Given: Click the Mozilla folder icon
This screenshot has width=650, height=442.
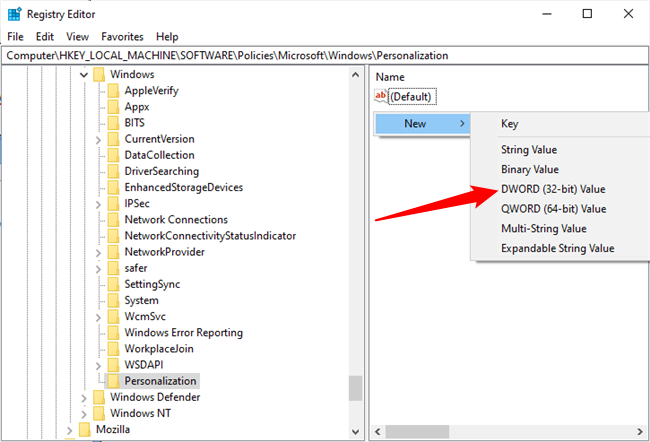Looking at the screenshot, I should (85, 430).
